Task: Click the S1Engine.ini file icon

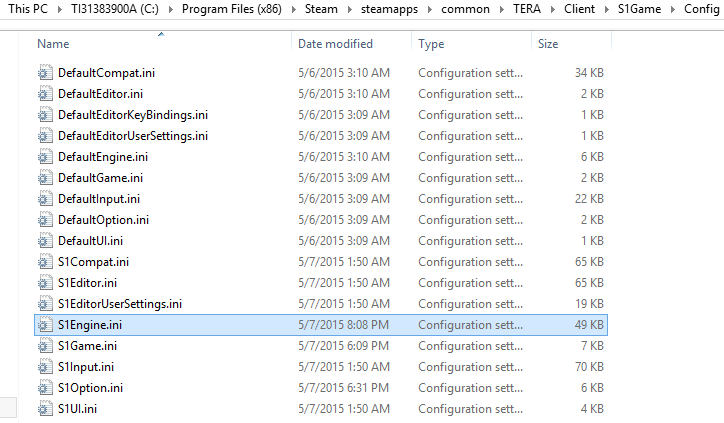Action: 44,325
